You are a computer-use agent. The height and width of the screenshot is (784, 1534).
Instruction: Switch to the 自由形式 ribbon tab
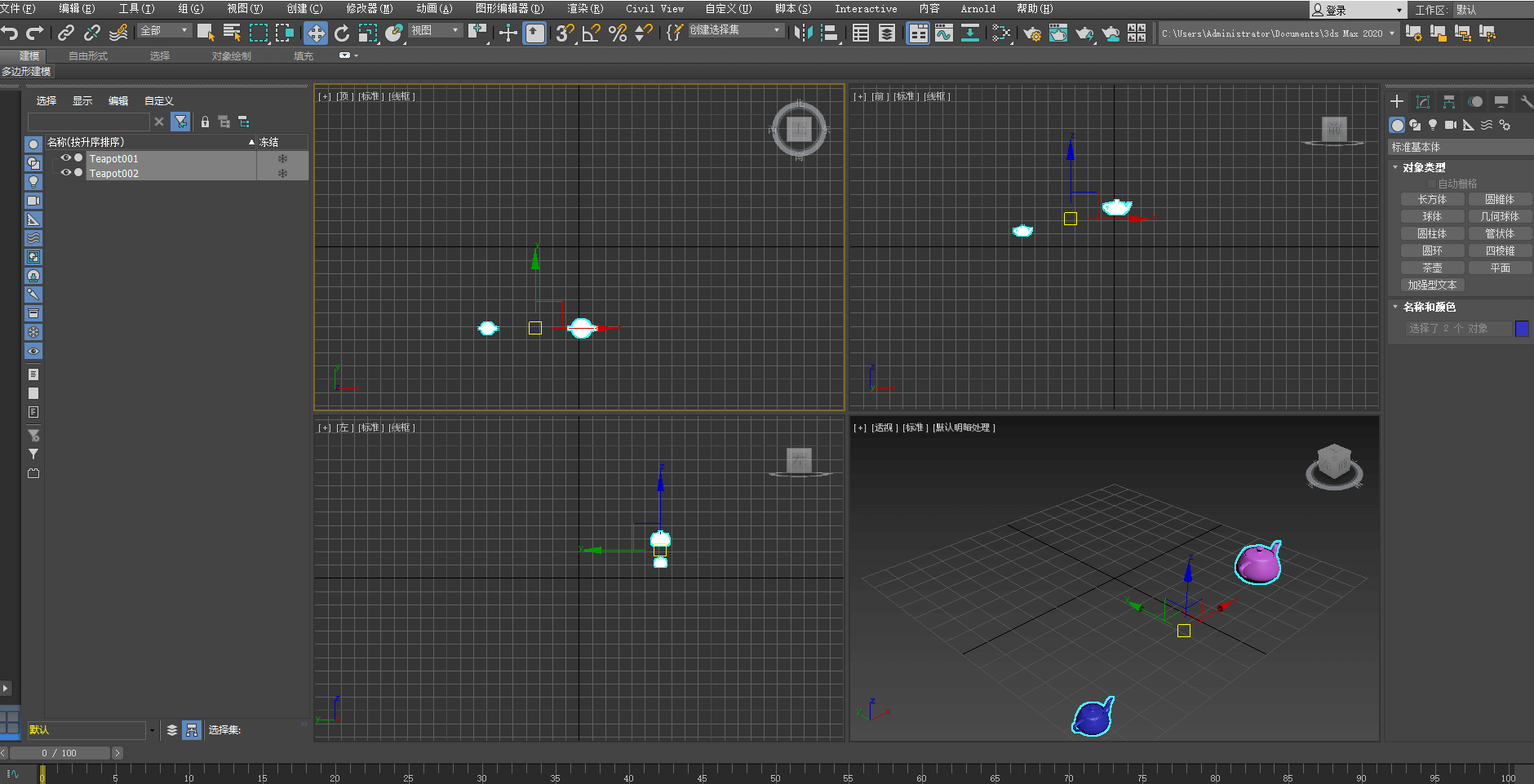pos(88,56)
